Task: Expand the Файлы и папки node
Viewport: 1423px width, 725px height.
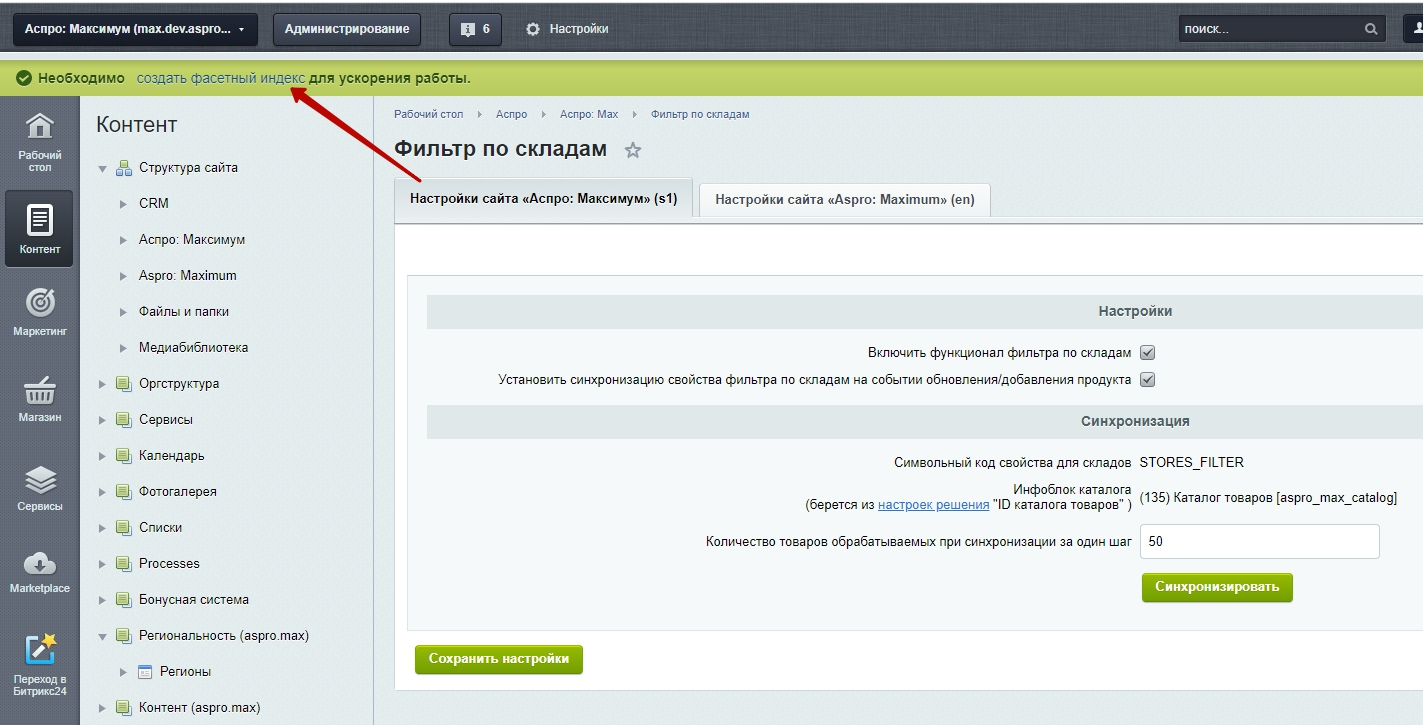Action: [123, 312]
